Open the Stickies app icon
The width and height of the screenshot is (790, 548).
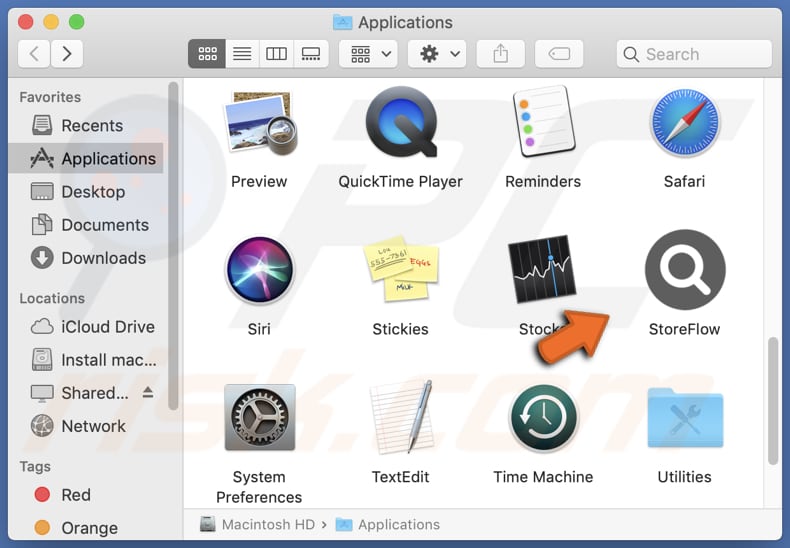coord(401,269)
